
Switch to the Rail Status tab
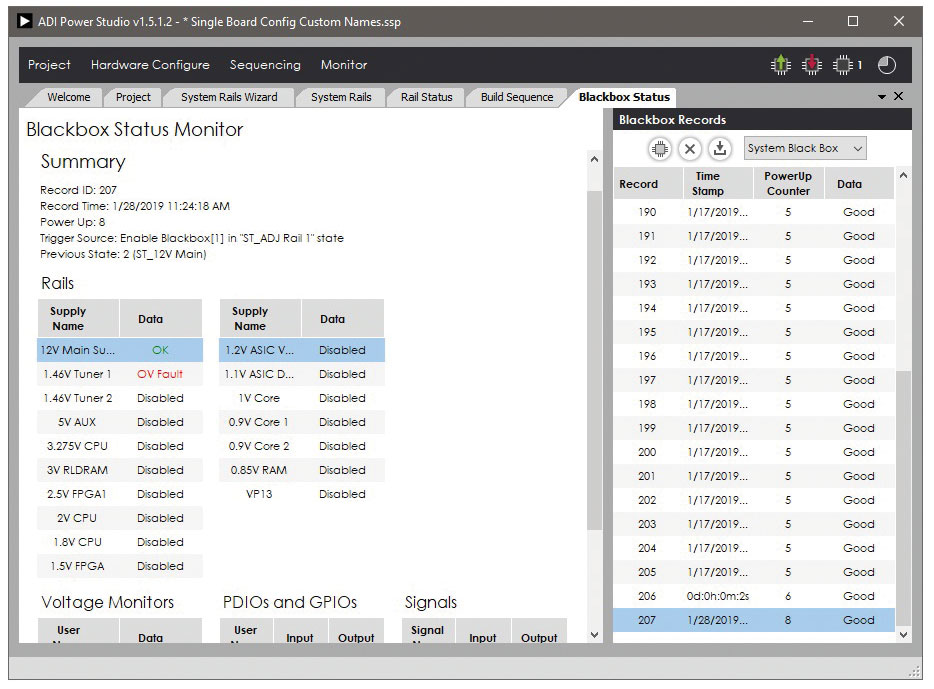(x=426, y=97)
